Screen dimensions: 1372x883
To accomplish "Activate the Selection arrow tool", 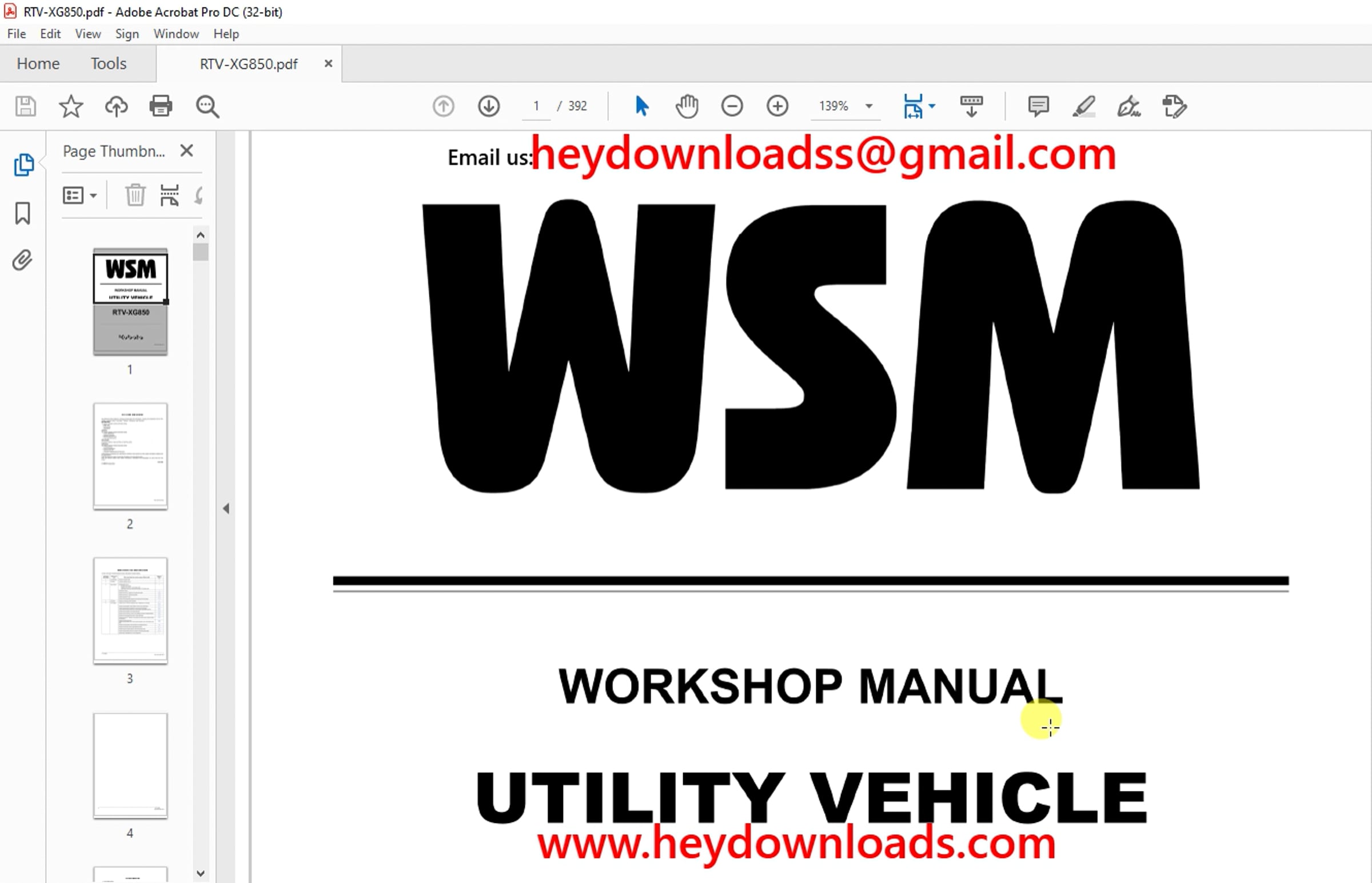I will click(x=641, y=106).
